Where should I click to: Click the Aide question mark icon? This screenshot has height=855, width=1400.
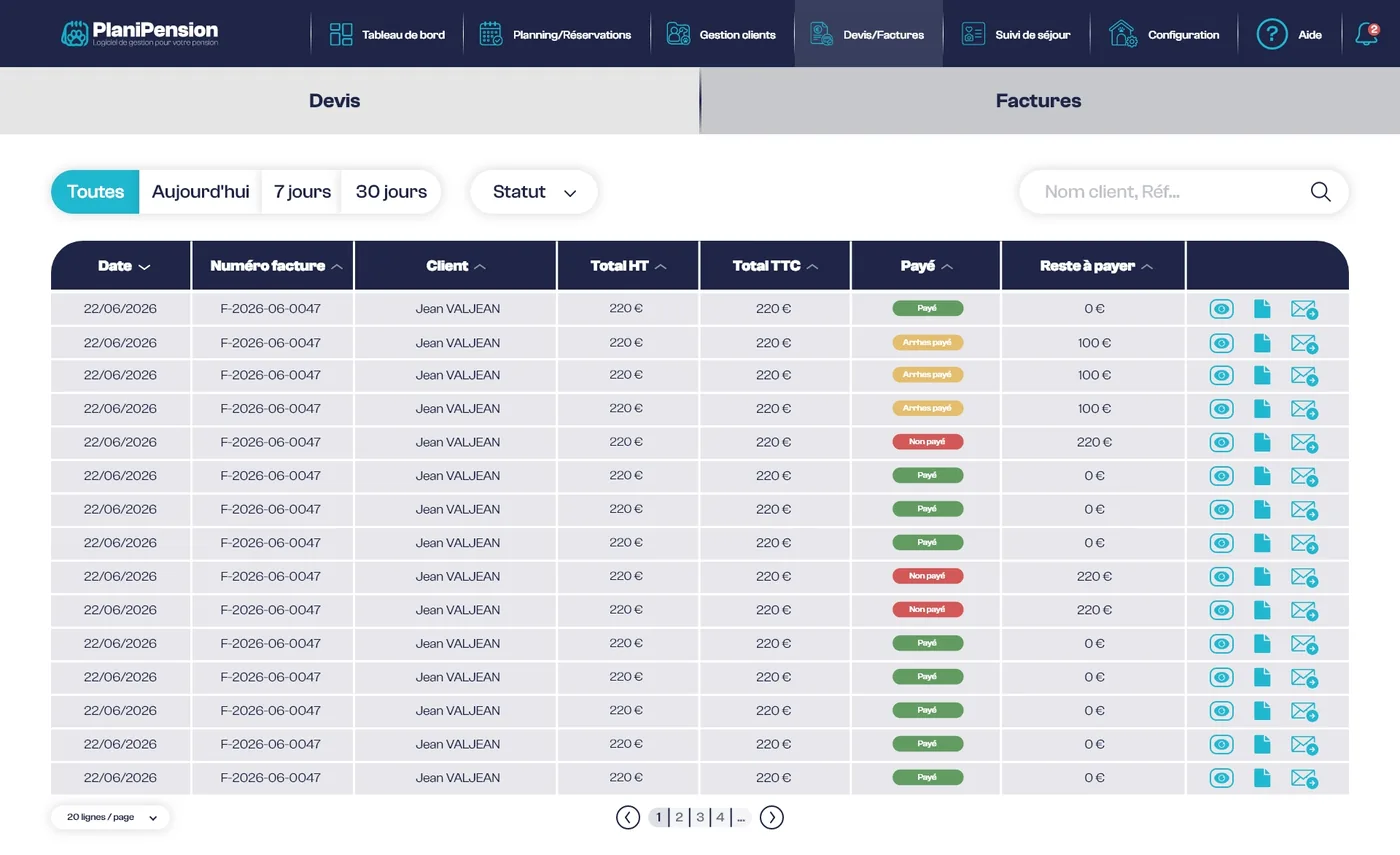pyautogui.click(x=1271, y=34)
